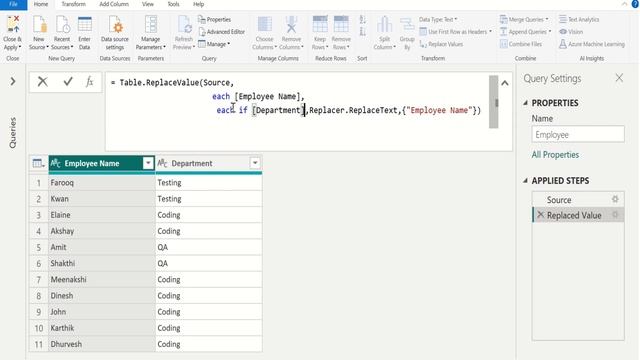Sort ascending using ribbon icon
This screenshot has width=640, height=360.
(362, 19)
